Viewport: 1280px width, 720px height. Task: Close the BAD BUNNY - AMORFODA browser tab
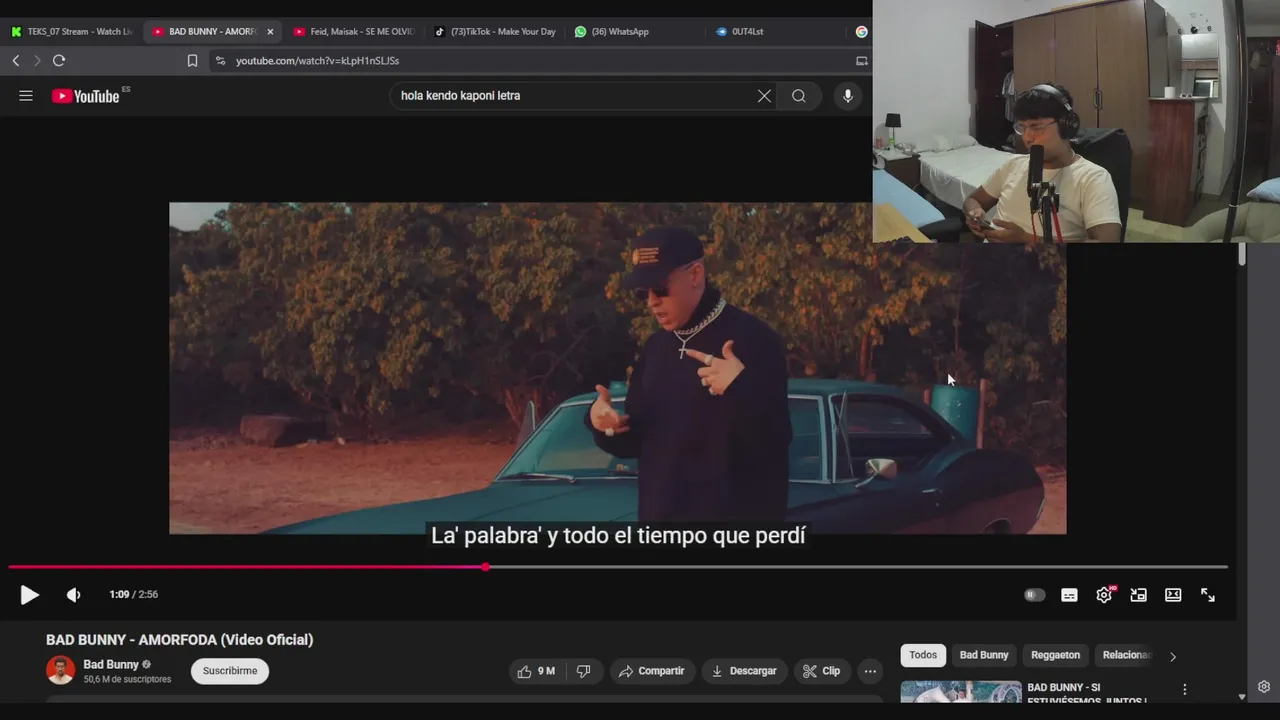[270, 32]
